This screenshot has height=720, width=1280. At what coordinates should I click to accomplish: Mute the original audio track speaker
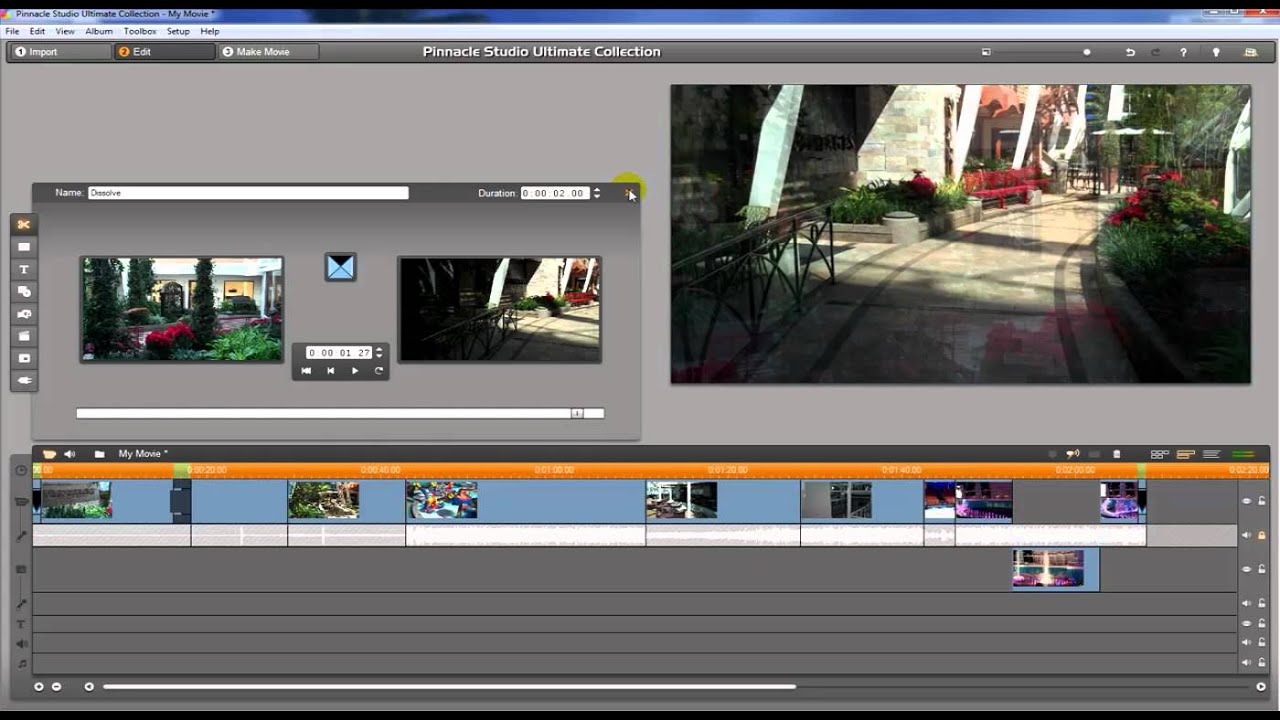1247,535
